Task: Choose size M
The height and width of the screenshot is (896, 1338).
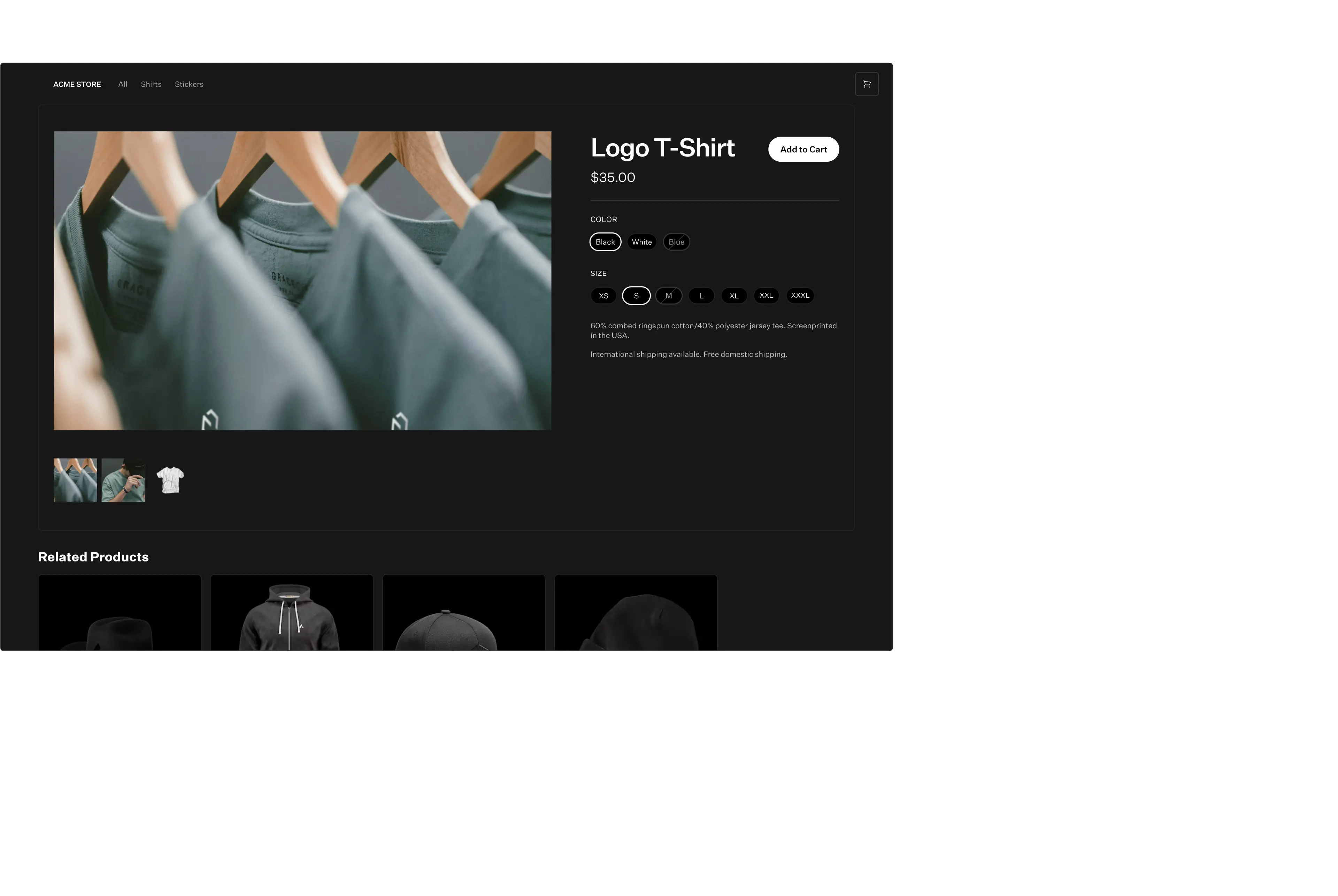Action: [x=668, y=296]
